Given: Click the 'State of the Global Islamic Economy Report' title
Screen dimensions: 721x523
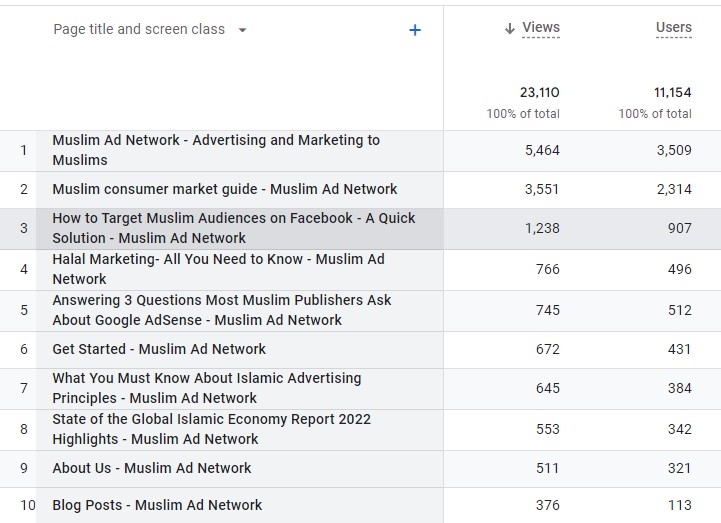Looking at the screenshot, I should coord(211,429).
